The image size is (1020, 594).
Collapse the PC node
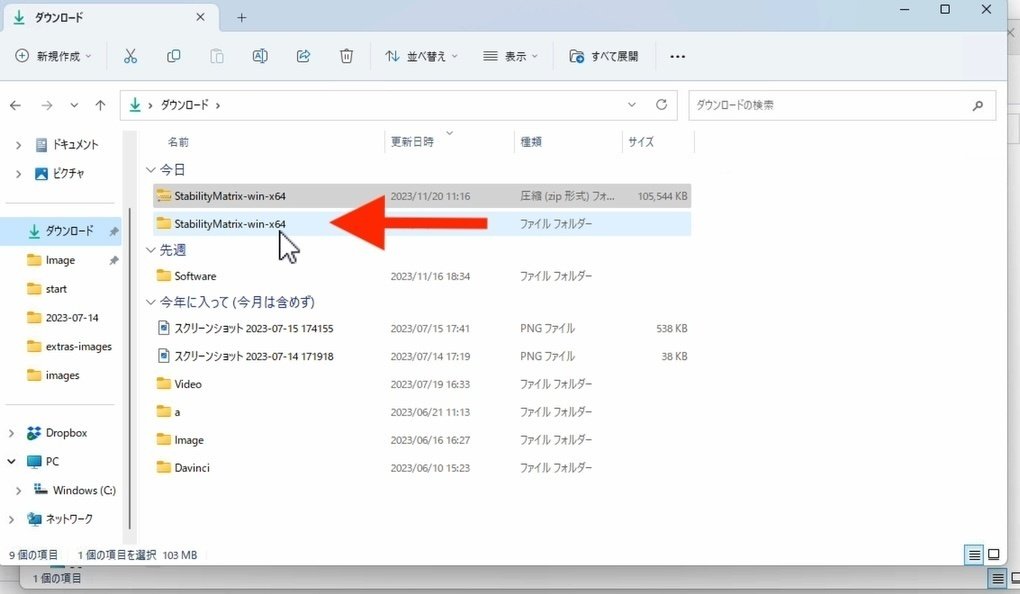point(11,461)
